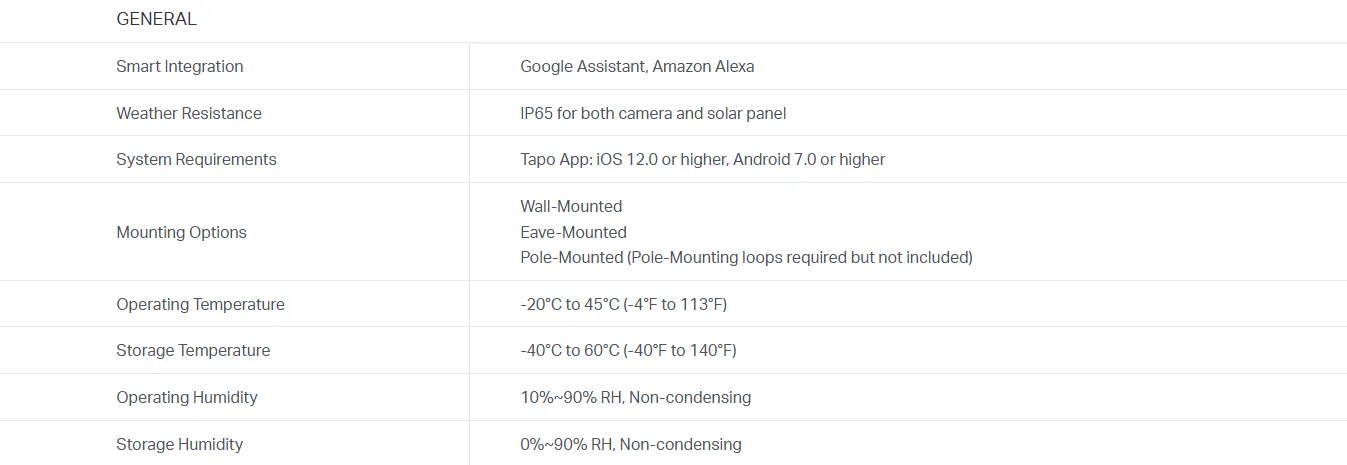Select the Storage Humidity label
The image size is (1347, 465).
[180, 444]
